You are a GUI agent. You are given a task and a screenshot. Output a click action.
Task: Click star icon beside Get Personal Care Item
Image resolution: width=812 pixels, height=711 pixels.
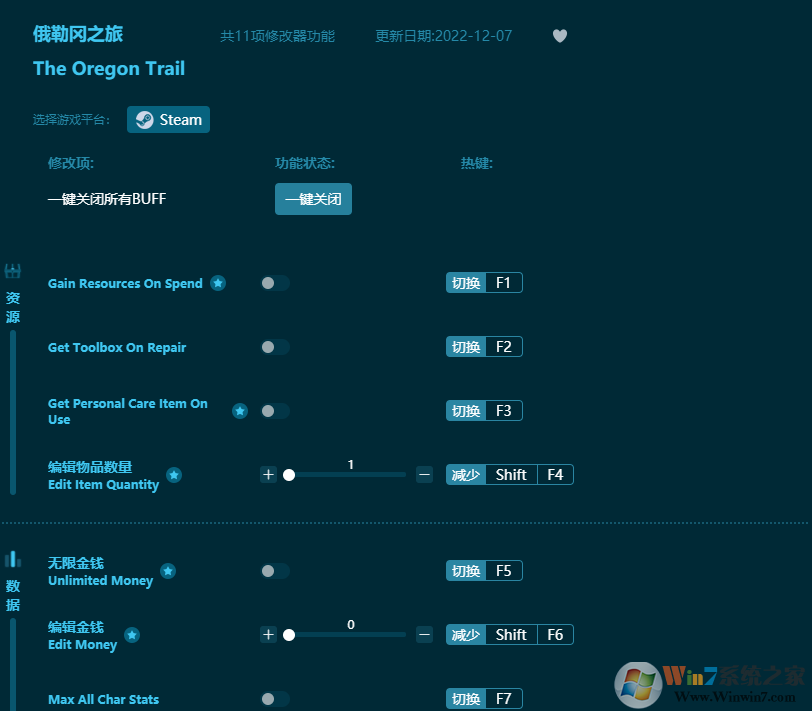(240, 411)
